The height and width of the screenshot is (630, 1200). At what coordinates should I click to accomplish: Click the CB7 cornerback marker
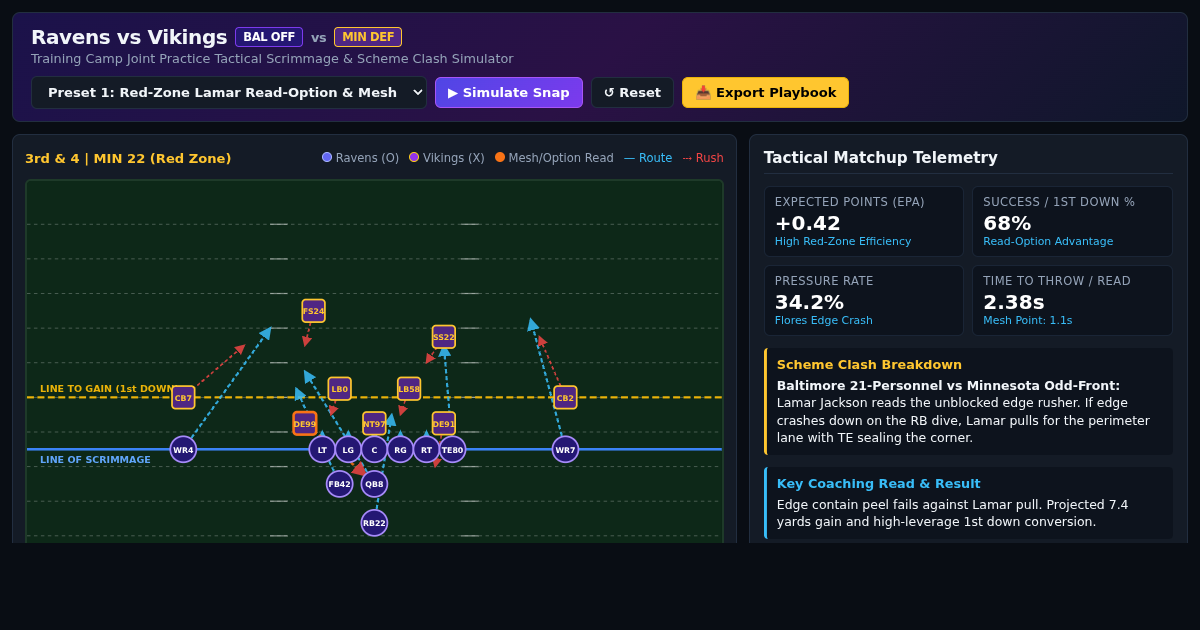(x=183, y=398)
